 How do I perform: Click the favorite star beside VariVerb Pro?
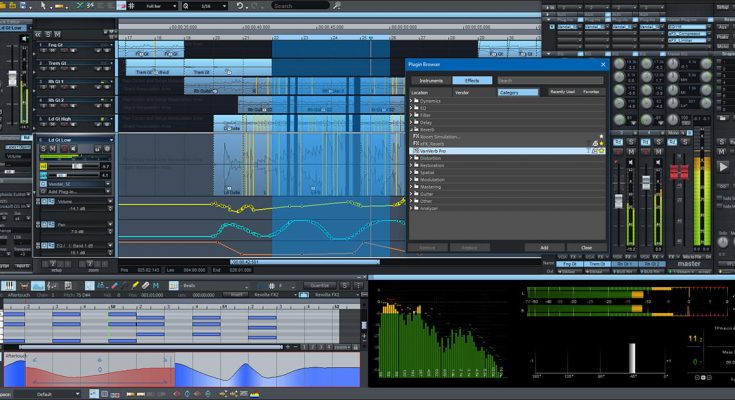[601, 151]
